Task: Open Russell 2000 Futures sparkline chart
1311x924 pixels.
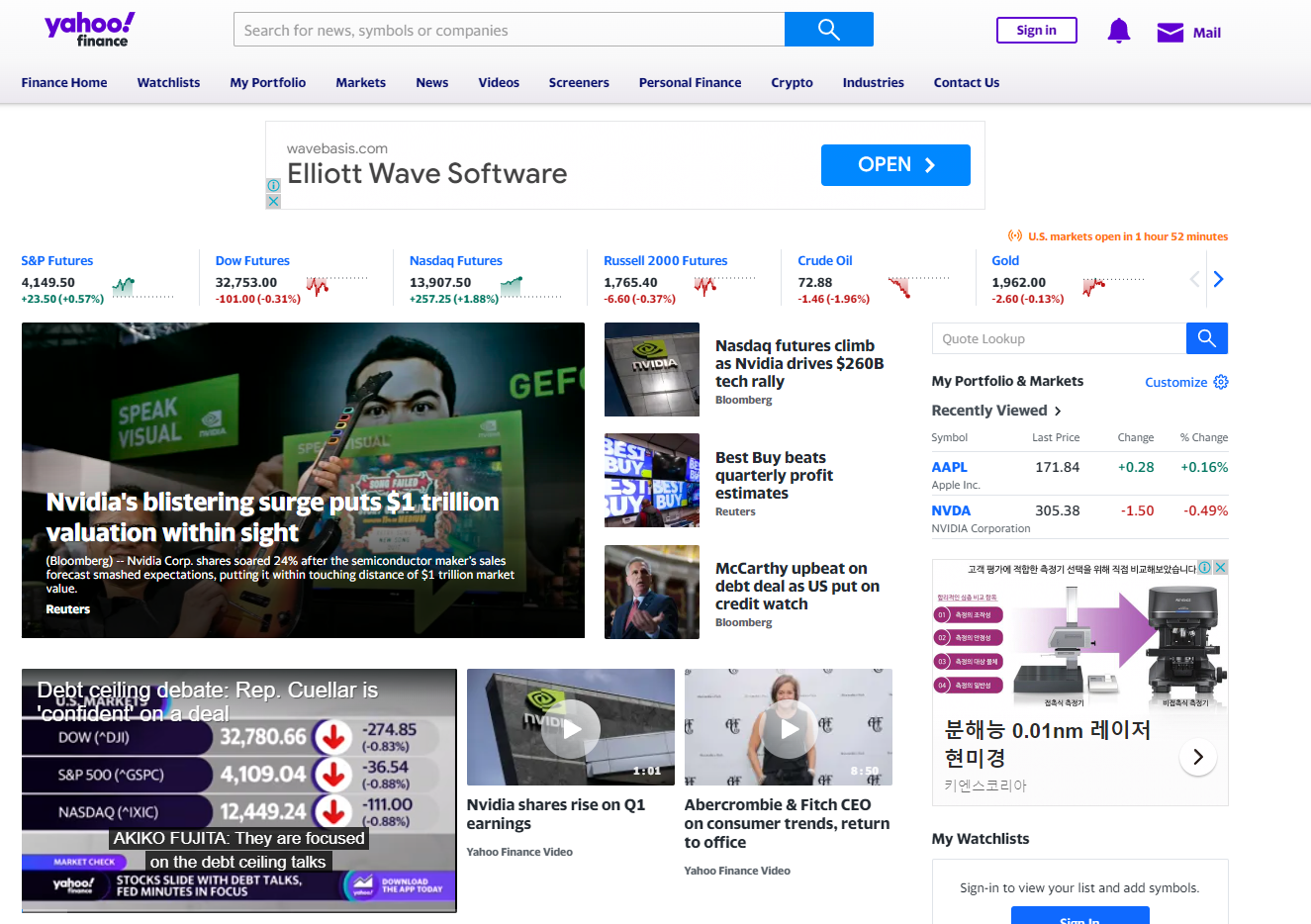Action: [x=725, y=288]
